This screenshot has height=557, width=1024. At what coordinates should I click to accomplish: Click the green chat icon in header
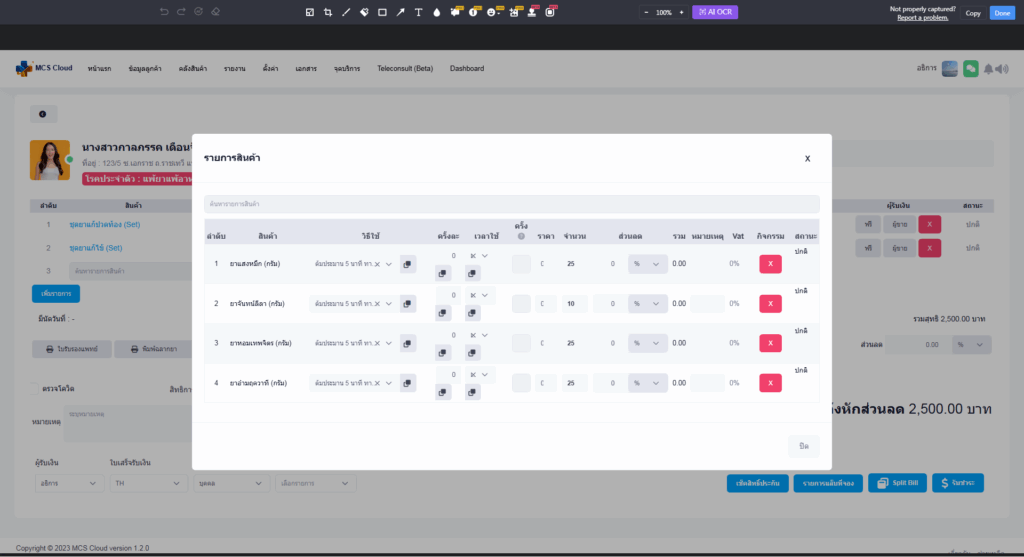point(970,68)
